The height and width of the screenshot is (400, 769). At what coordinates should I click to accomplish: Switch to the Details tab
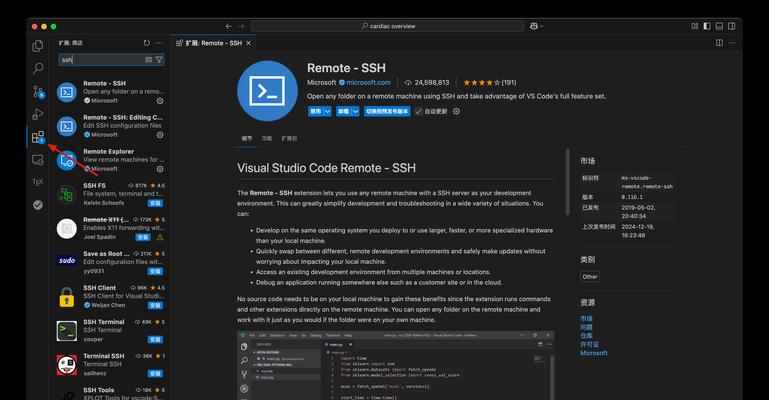pos(247,138)
